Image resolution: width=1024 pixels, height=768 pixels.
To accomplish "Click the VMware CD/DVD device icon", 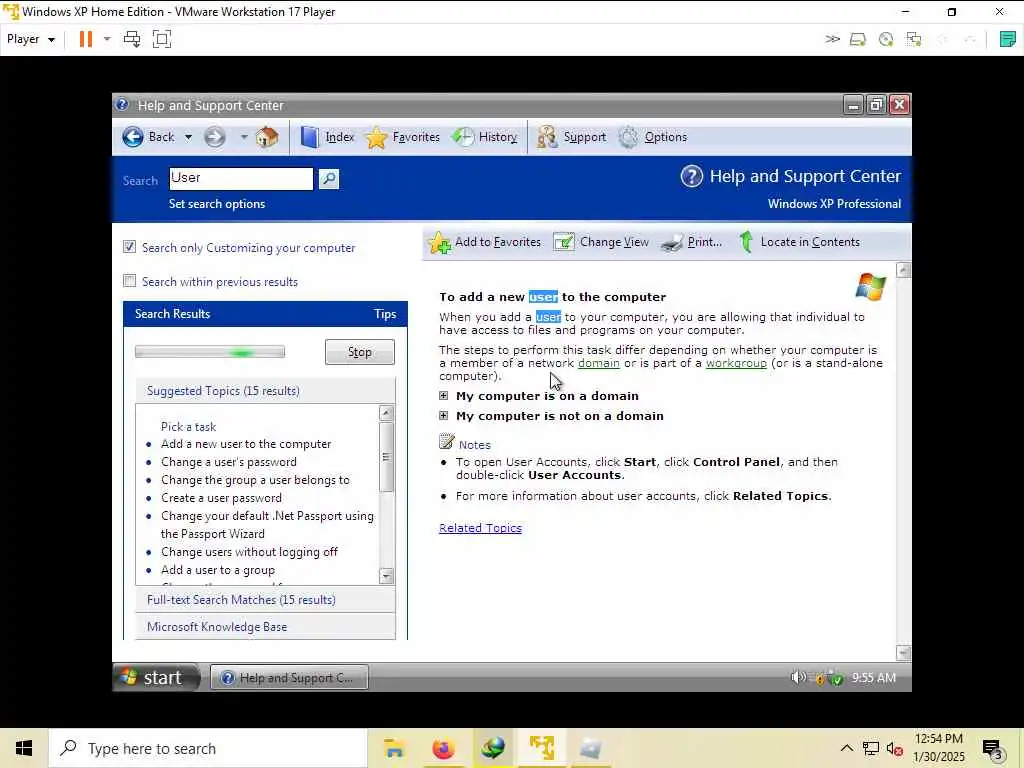I will point(886,40).
